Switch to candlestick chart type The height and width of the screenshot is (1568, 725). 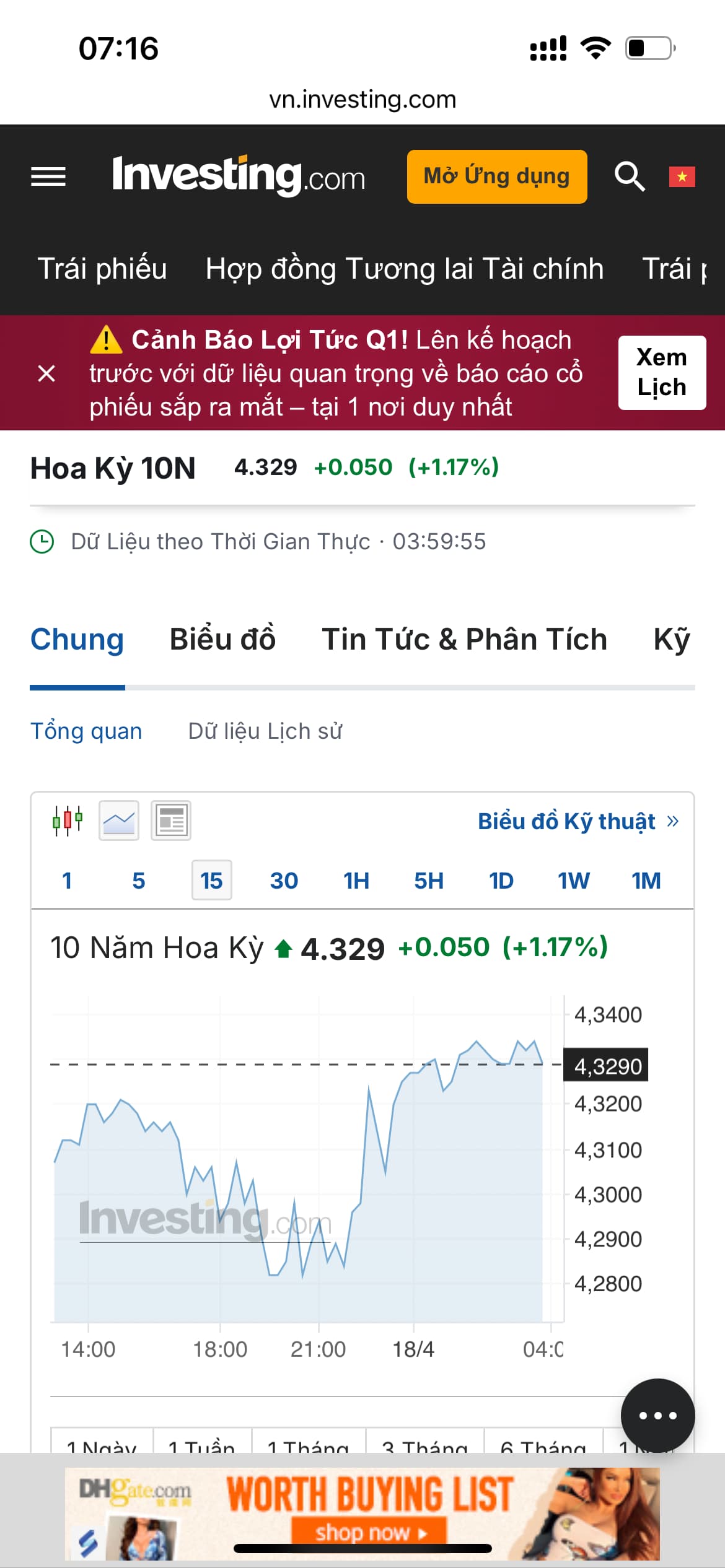click(x=68, y=821)
